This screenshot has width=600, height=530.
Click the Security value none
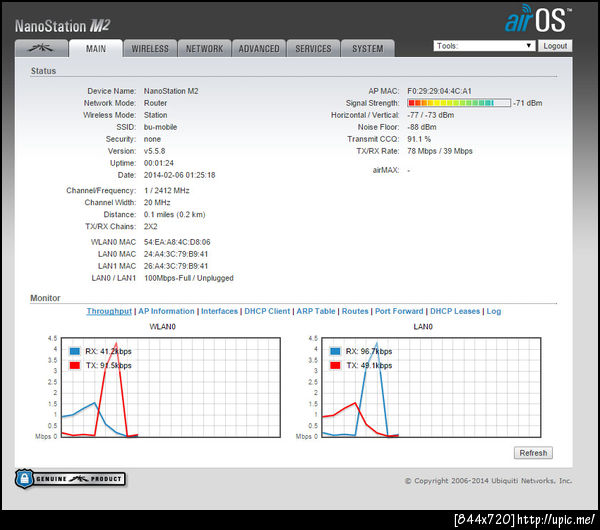click(152, 139)
